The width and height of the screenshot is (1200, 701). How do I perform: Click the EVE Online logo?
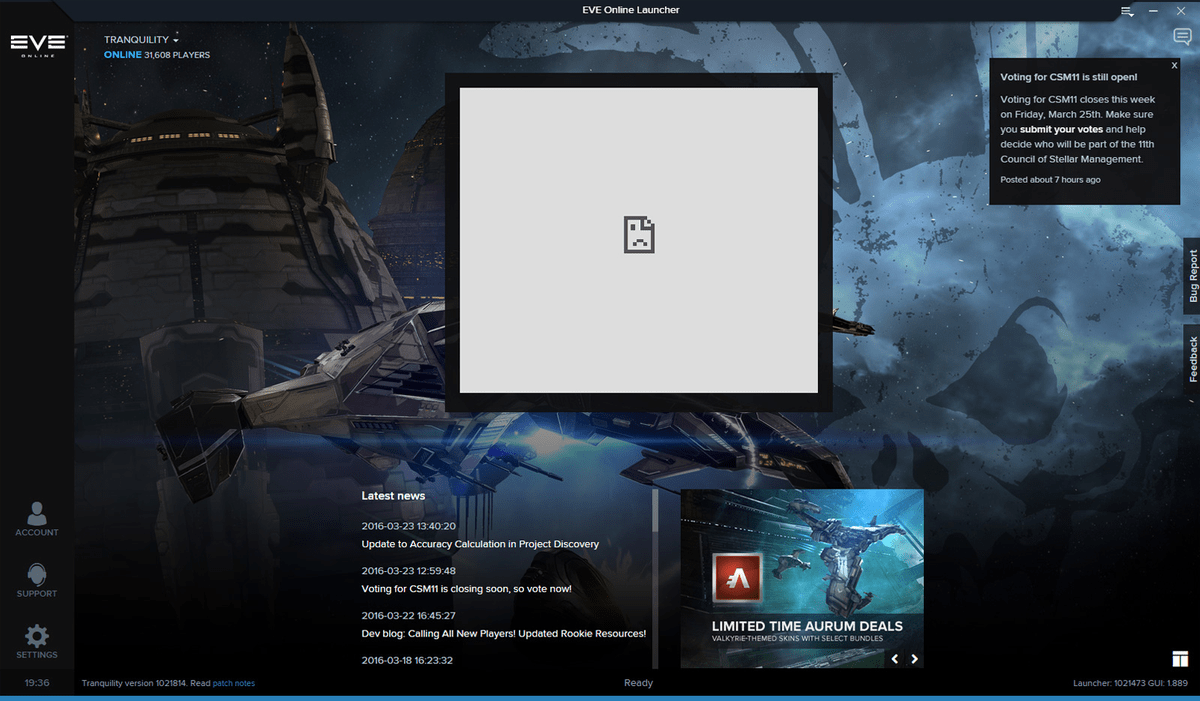[37, 43]
